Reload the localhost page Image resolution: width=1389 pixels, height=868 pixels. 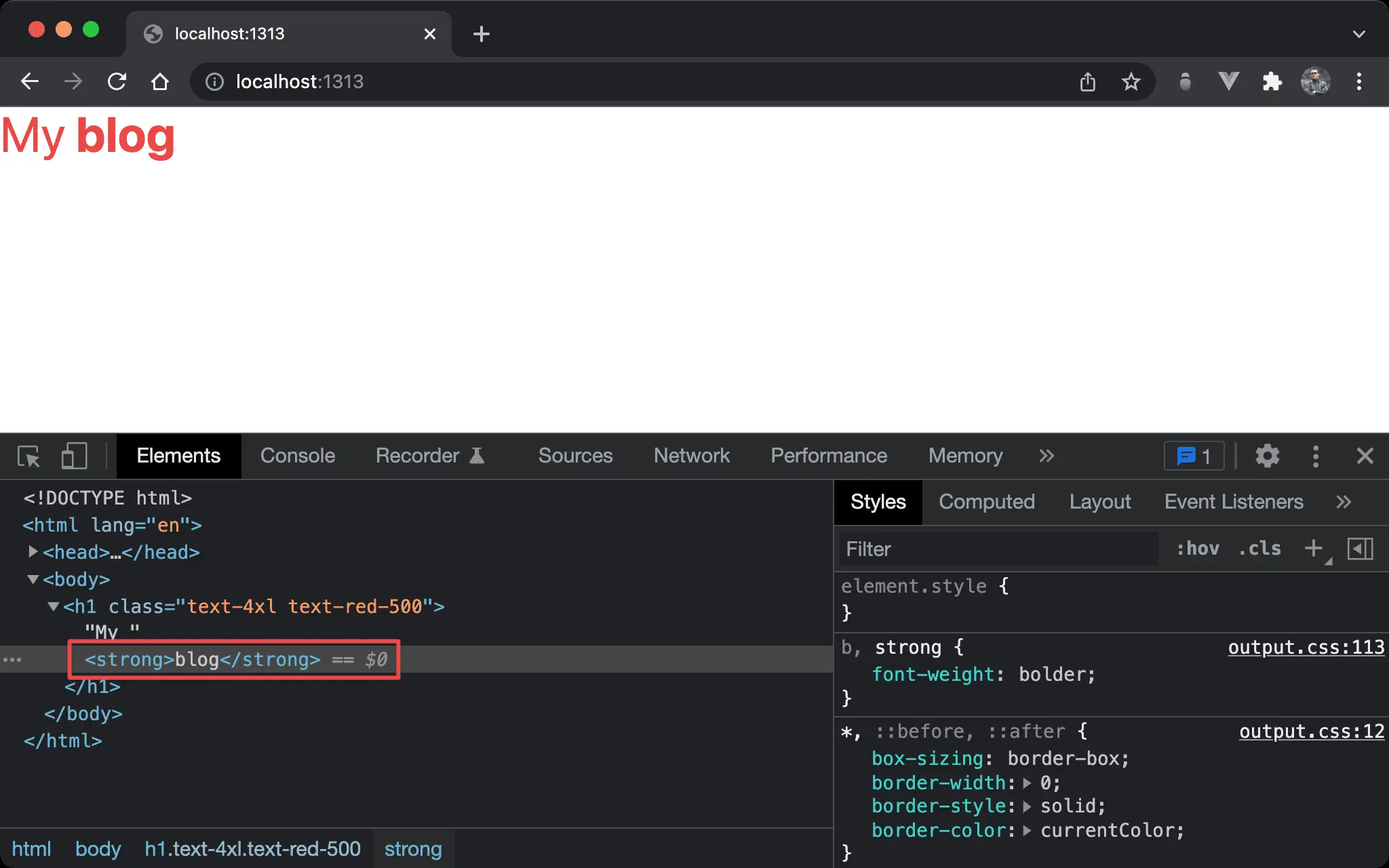[117, 82]
